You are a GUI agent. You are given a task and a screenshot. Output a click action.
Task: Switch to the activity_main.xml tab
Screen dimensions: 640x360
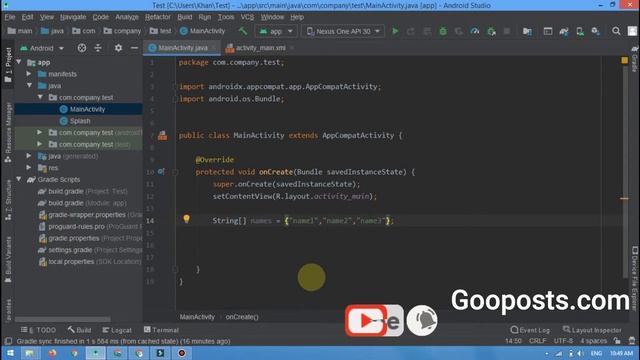point(260,48)
